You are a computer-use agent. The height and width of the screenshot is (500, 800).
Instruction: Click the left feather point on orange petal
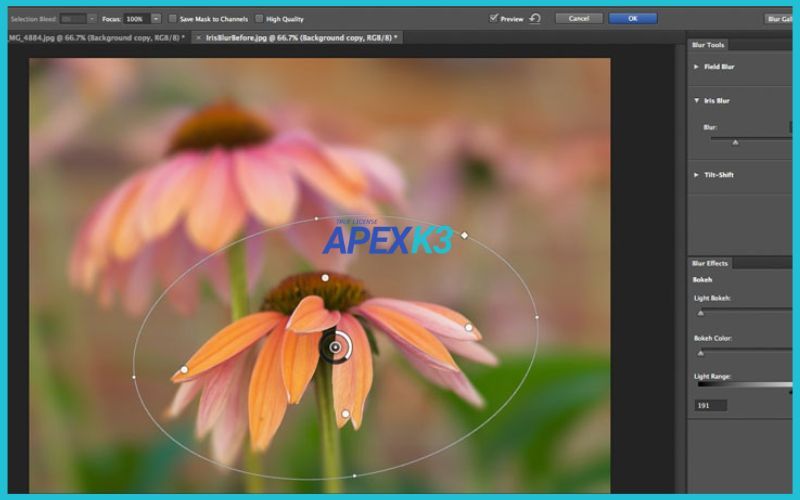[184, 369]
